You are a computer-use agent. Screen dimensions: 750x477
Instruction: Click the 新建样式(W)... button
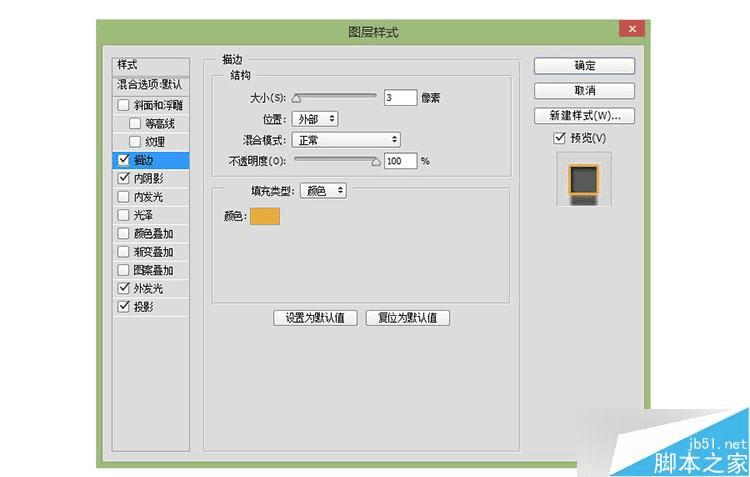click(x=585, y=115)
